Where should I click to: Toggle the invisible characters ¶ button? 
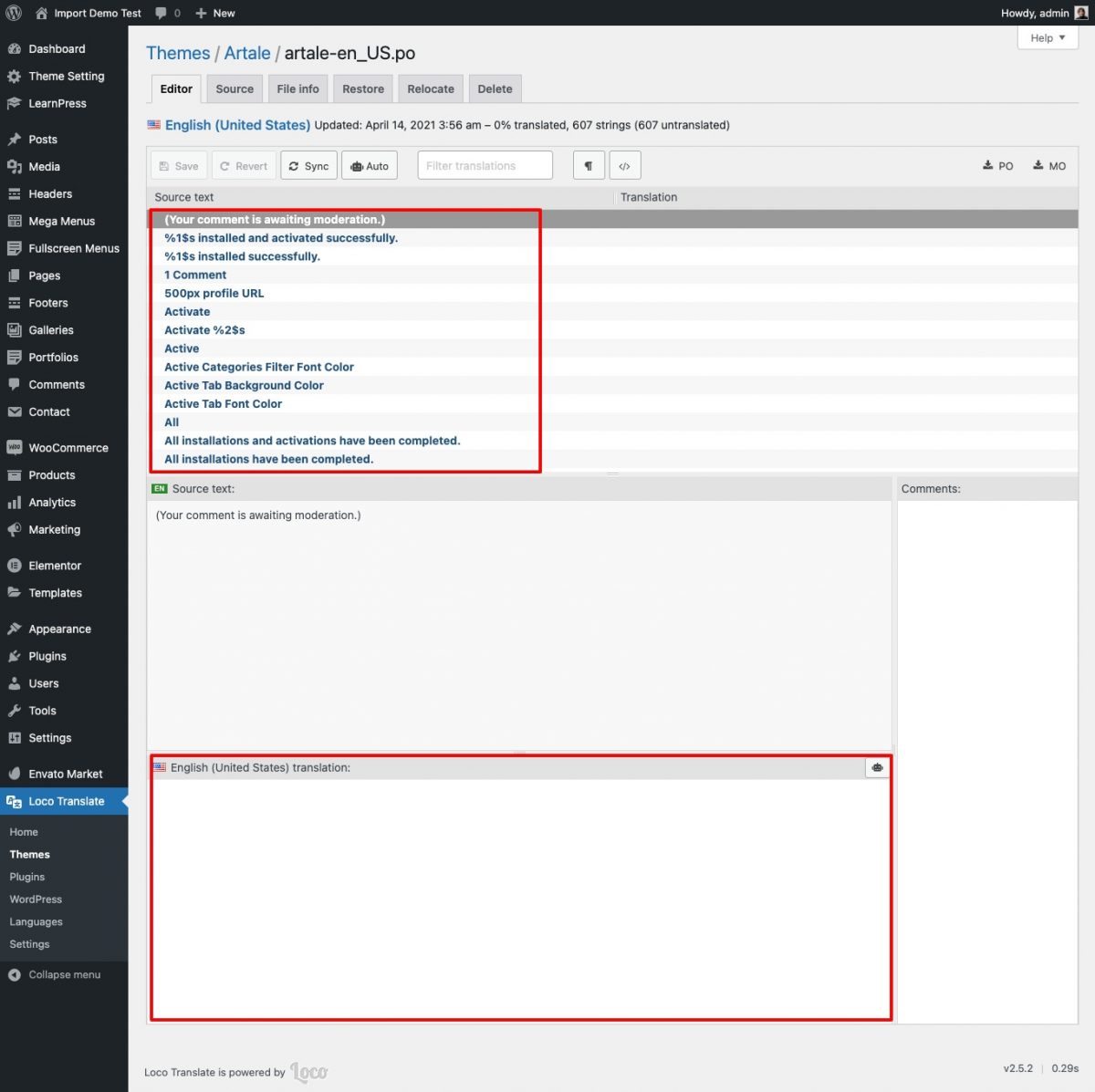tap(589, 165)
